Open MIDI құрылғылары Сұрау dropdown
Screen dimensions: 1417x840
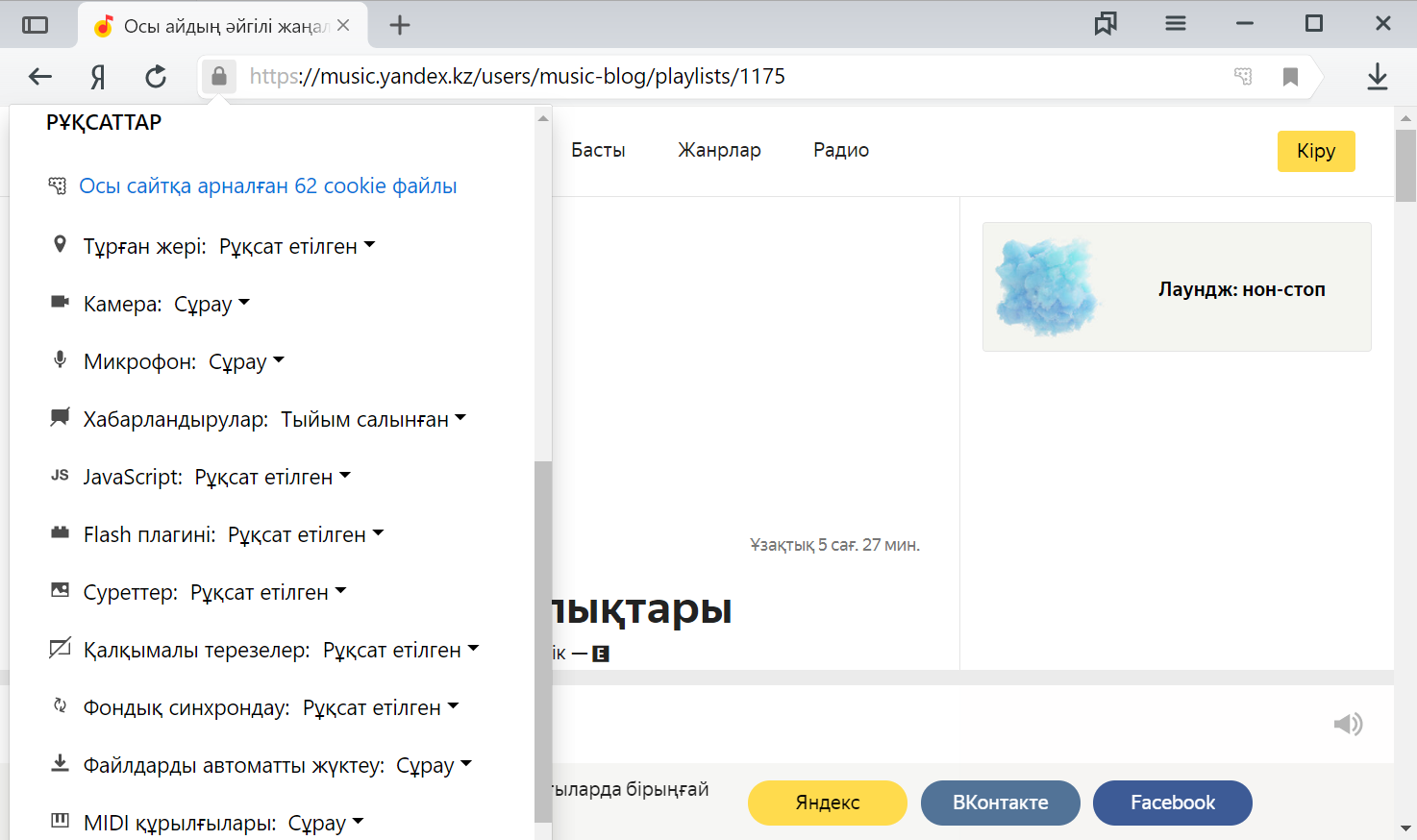(x=326, y=823)
